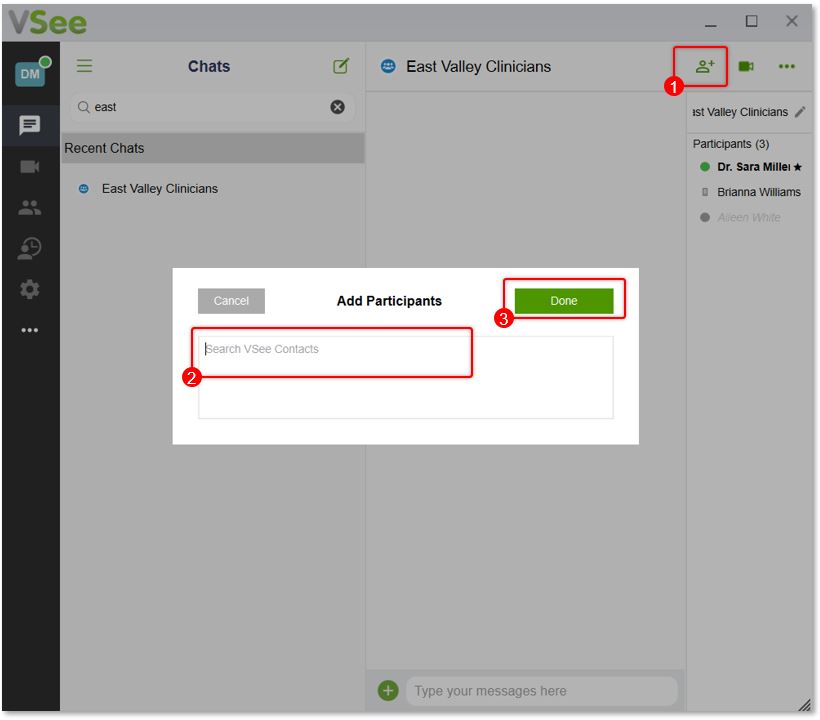Clear the 'east' search text
Image resolution: width=820 pixels, height=720 pixels.
point(338,107)
